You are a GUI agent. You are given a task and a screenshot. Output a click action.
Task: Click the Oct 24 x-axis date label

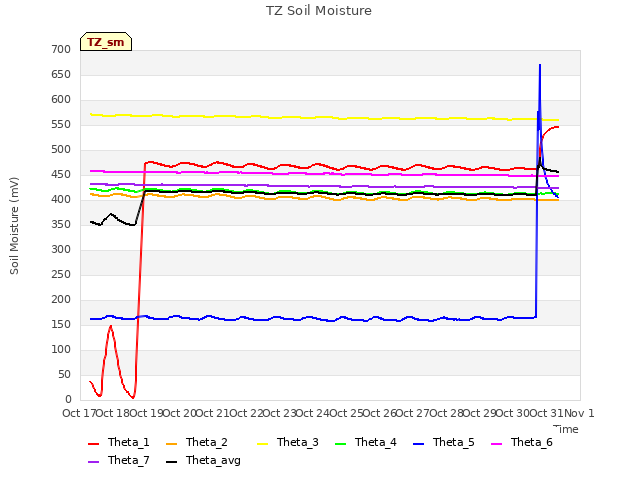[x=313, y=413]
